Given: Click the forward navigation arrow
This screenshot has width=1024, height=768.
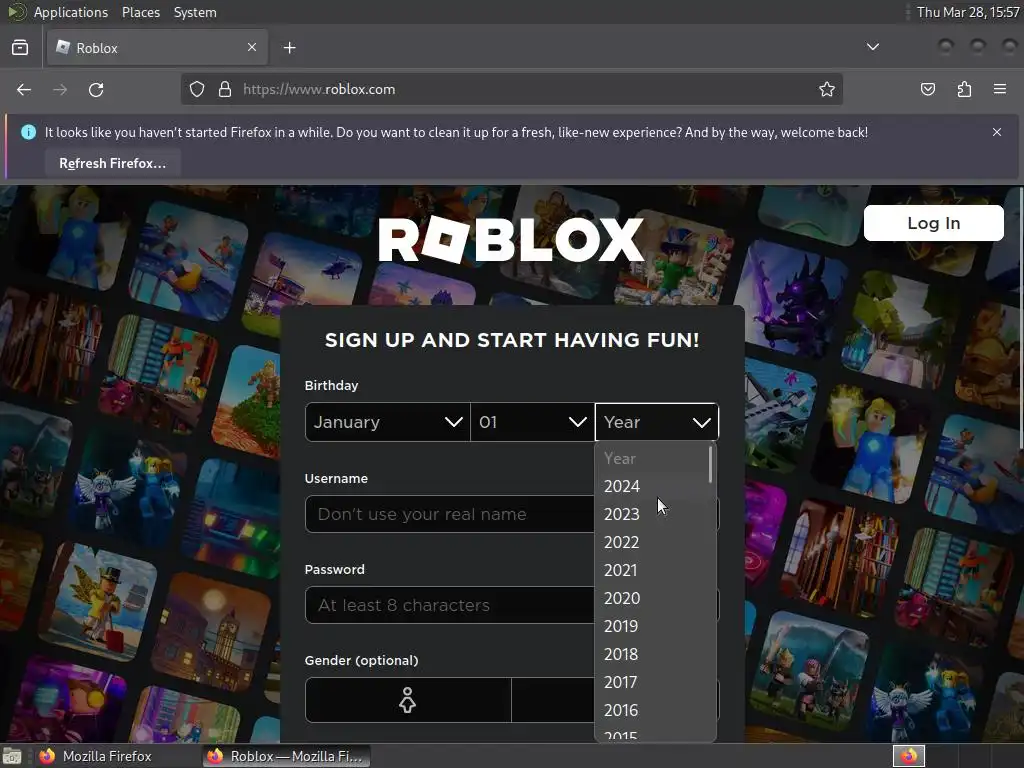Looking at the screenshot, I should pos(60,89).
